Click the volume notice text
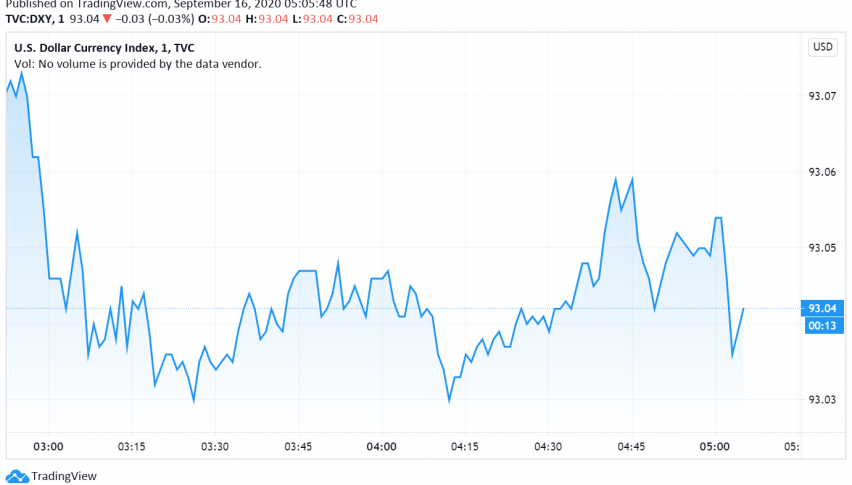The height and width of the screenshot is (485, 852). (137, 64)
